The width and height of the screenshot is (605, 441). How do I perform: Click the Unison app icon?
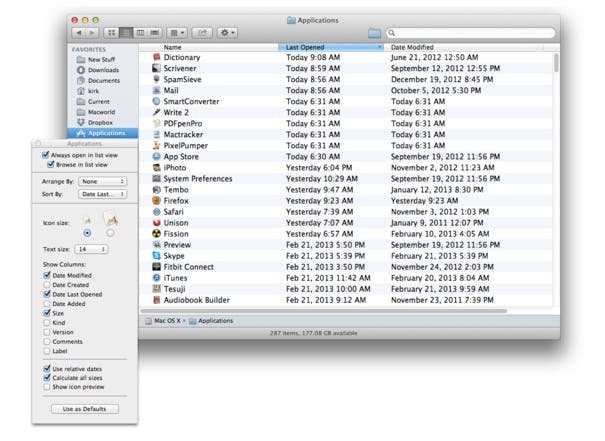(x=156, y=223)
